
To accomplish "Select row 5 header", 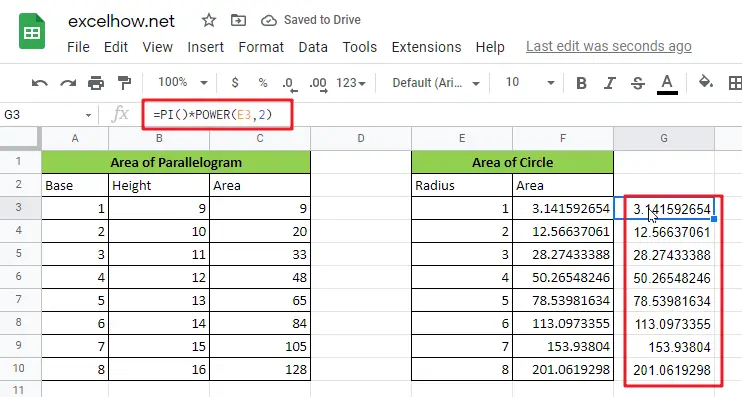I will point(18,254).
